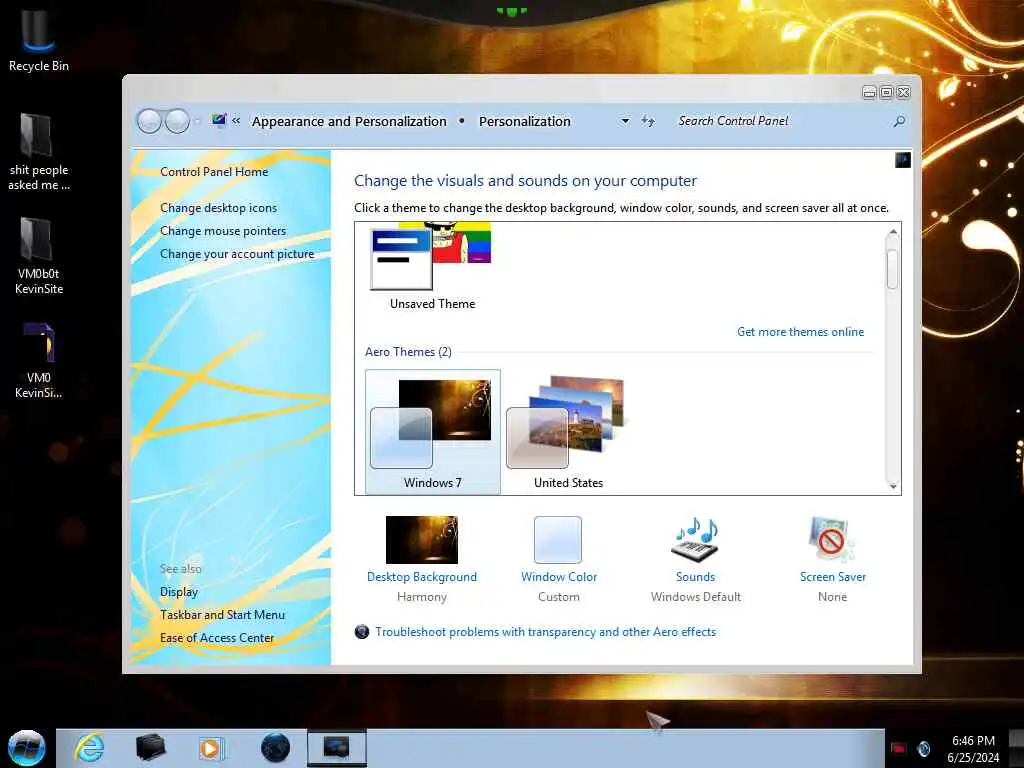The width and height of the screenshot is (1024, 768).
Task: Click the address bar refresh icon
Action: [647, 121]
